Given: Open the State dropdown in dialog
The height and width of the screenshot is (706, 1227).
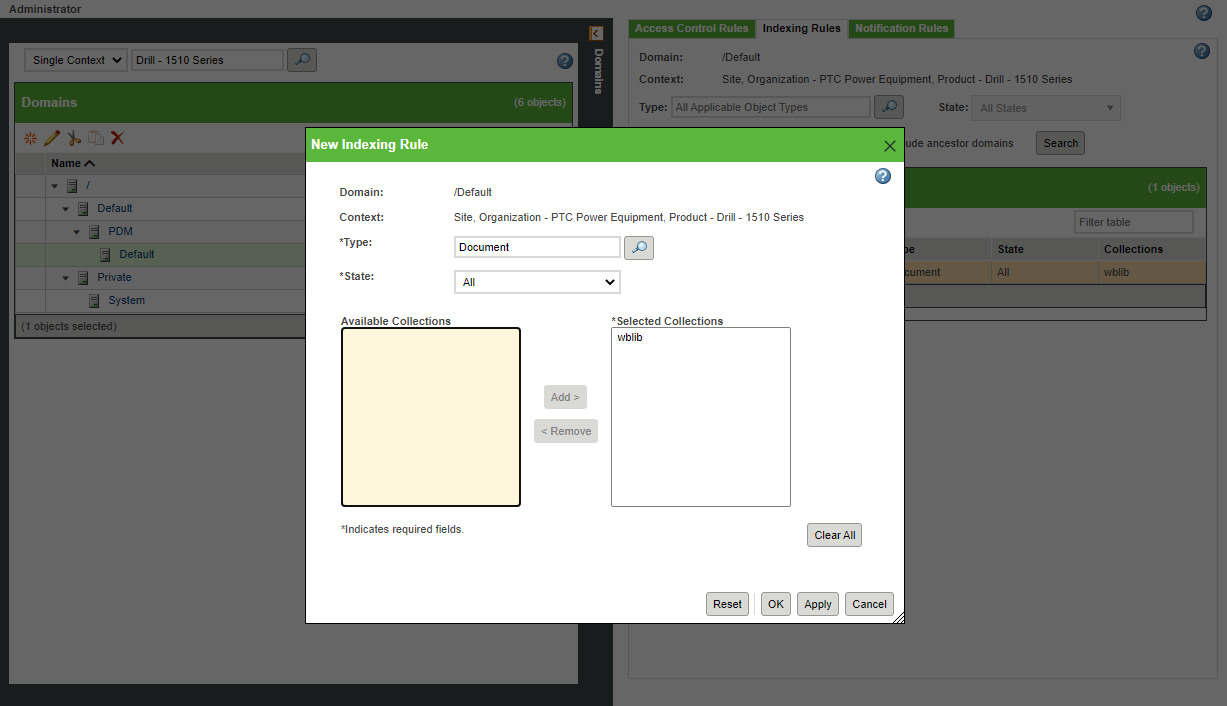Looking at the screenshot, I should click(x=537, y=282).
